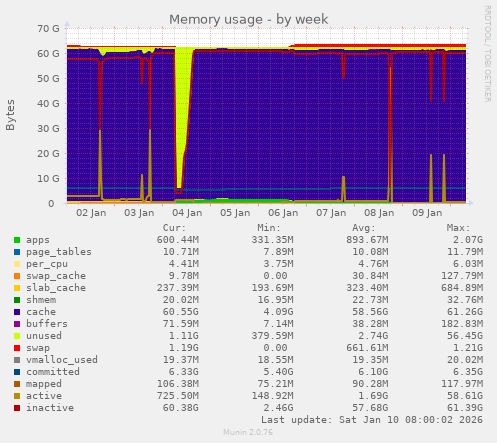Click the 'shmem' legend label
The height and width of the screenshot is (443, 497).
[41, 300]
